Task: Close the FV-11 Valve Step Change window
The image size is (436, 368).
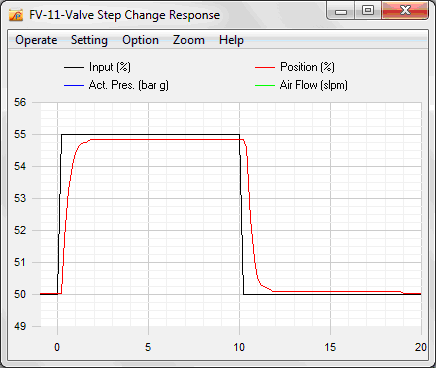Action: 405,11
